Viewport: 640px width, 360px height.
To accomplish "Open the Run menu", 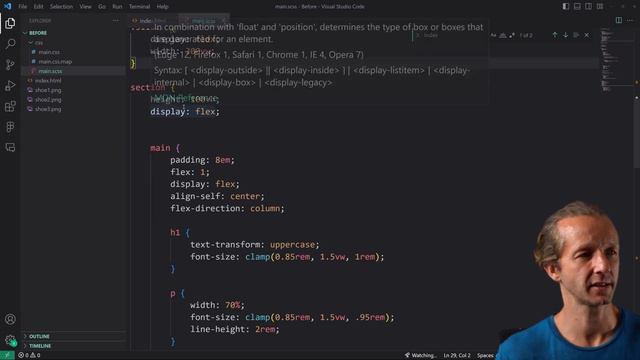I will [117, 7].
